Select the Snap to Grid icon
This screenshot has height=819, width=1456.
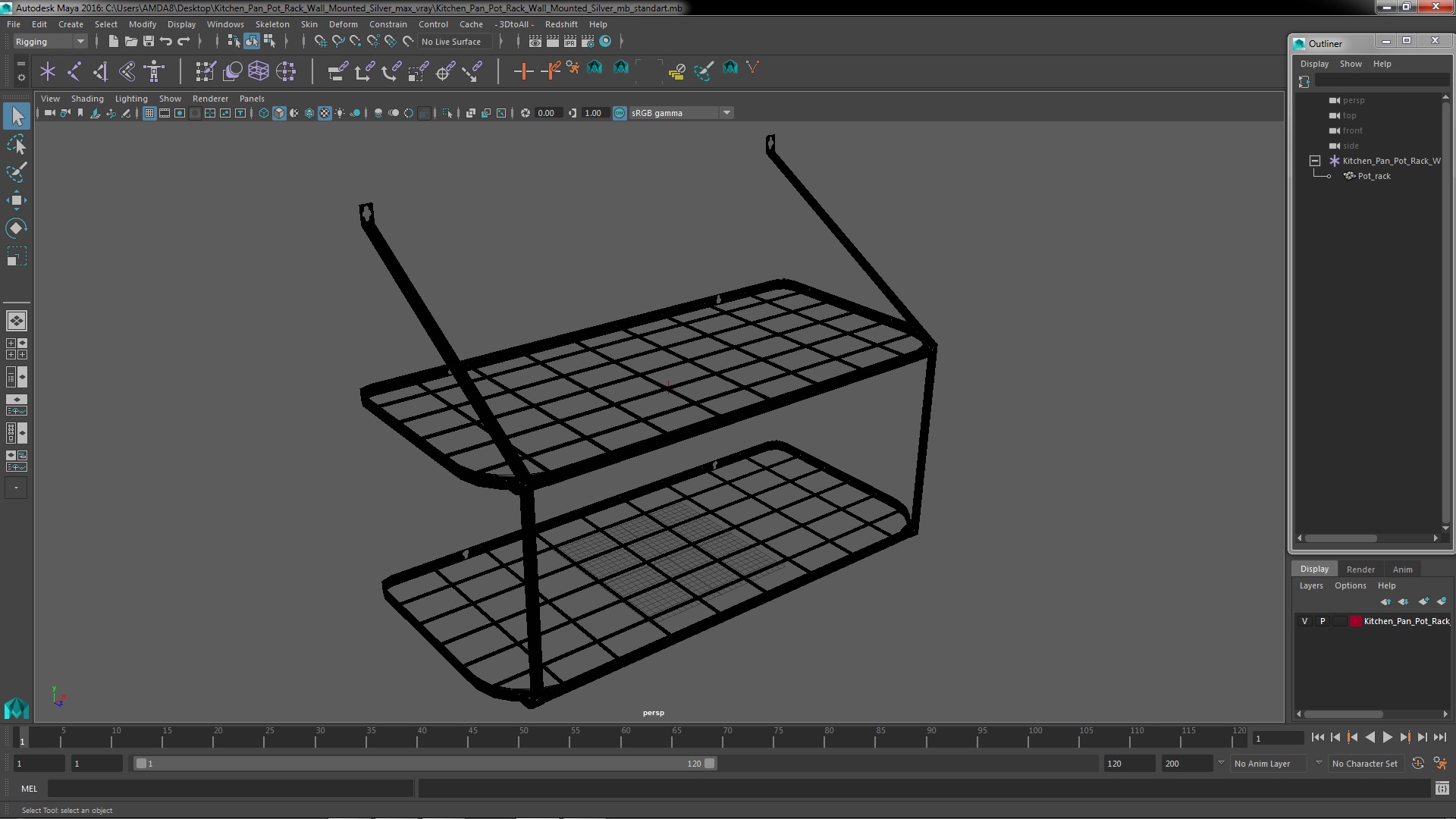click(x=321, y=41)
